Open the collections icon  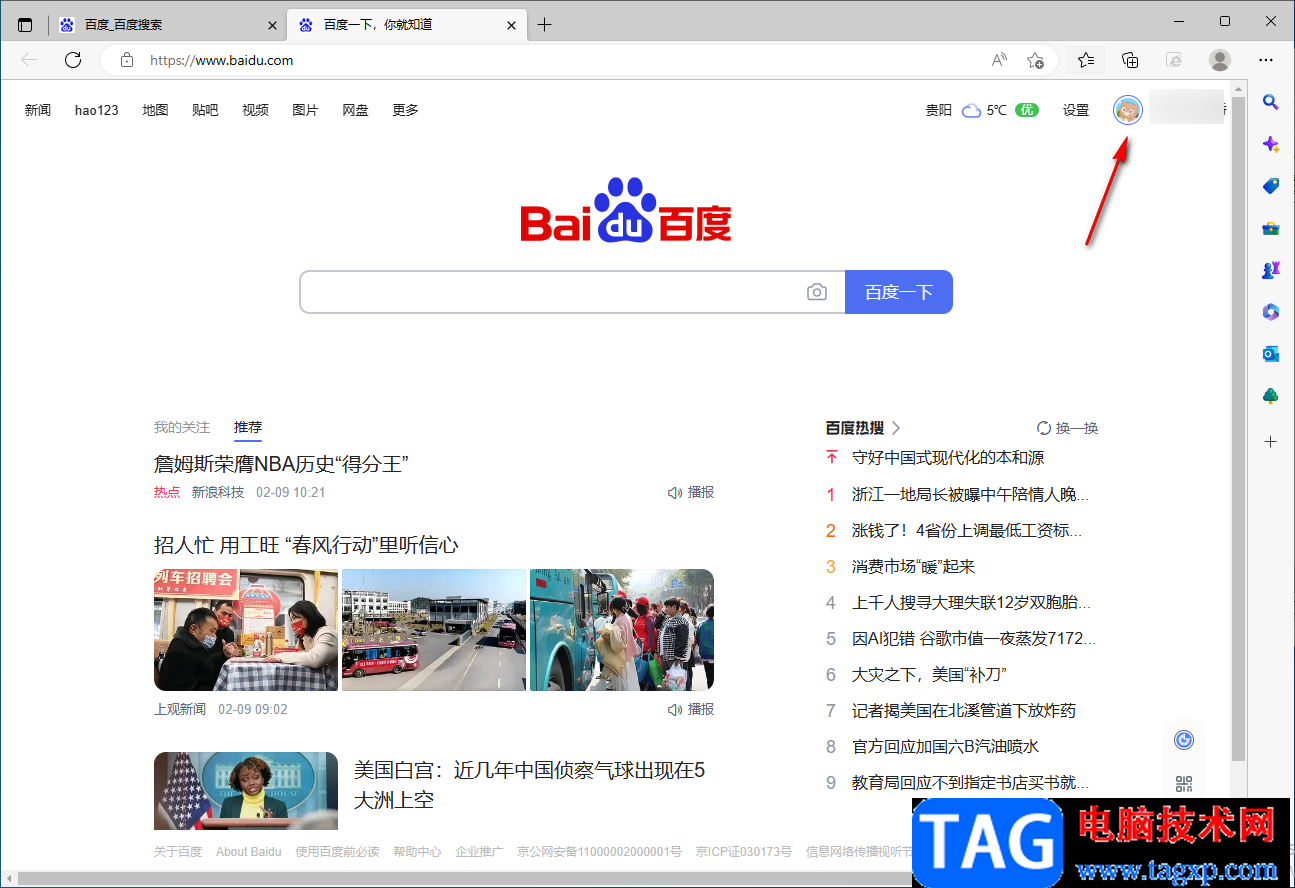coord(1130,60)
